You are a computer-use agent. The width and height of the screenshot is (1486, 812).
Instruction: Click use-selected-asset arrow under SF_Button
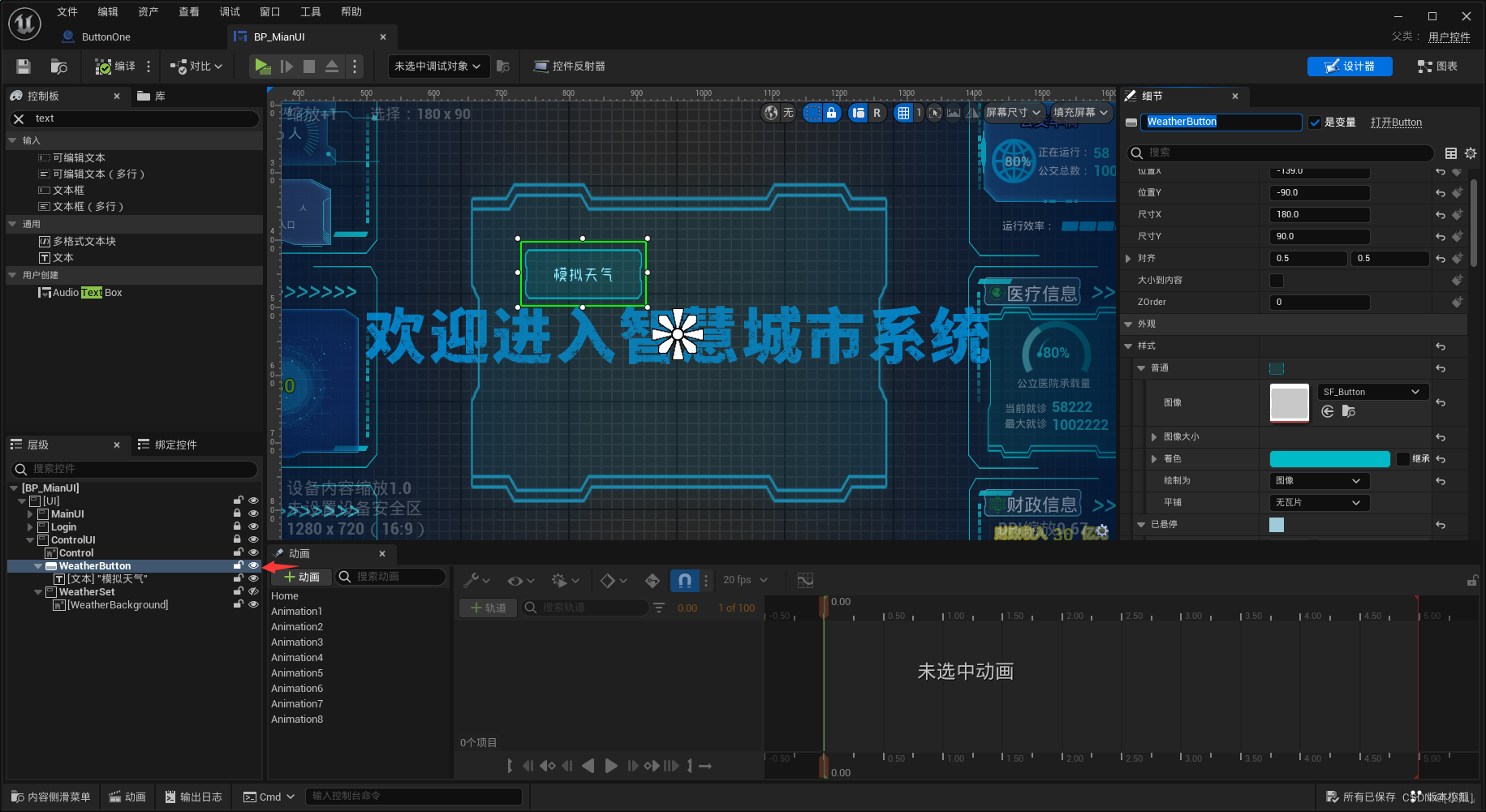click(1328, 411)
